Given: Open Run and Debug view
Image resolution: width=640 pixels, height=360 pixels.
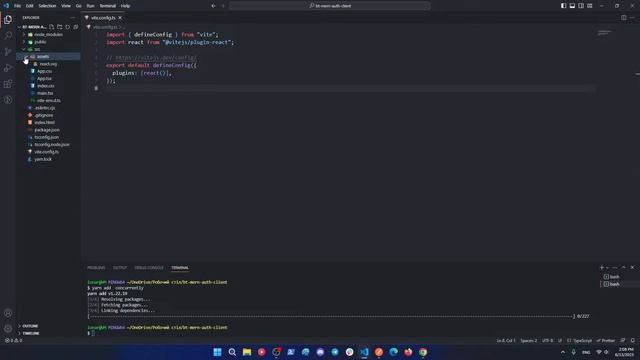Looking at the screenshot, I should pos(8,68).
